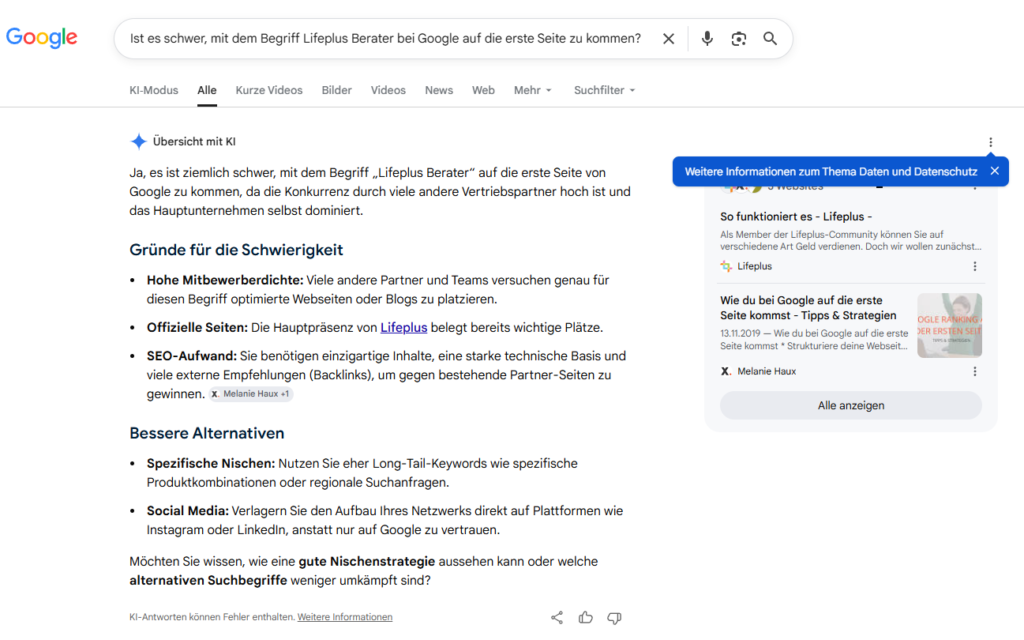Image resolution: width=1024 pixels, height=640 pixels.
Task: Click Alle anzeigen button
Action: (x=850, y=406)
